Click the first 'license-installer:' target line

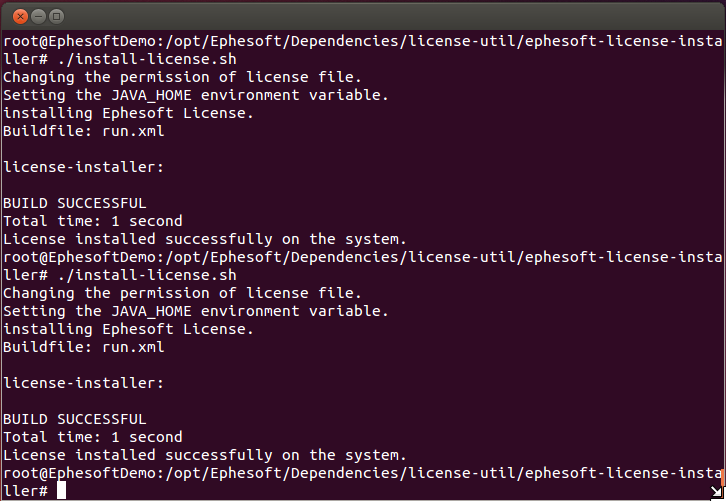(x=83, y=167)
